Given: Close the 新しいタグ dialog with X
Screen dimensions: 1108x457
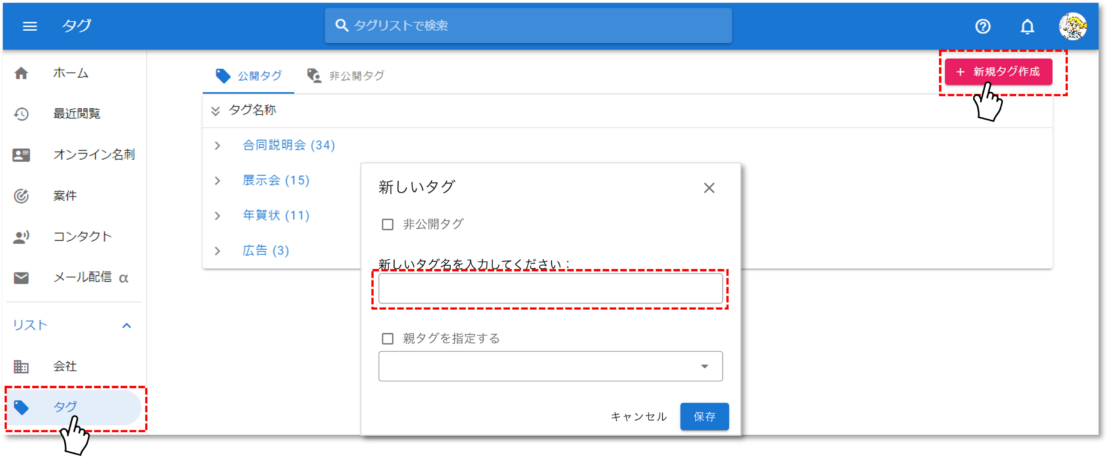Looking at the screenshot, I should pyautogui.click(x=709, y=188).
